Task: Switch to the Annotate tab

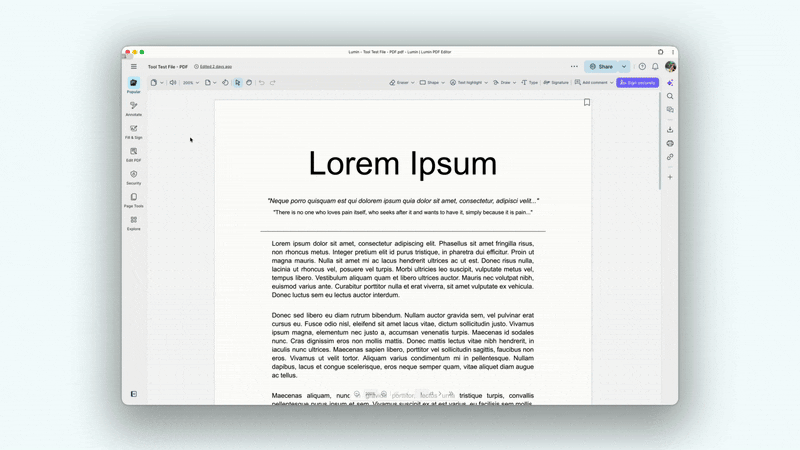Action: click(134, 108)
